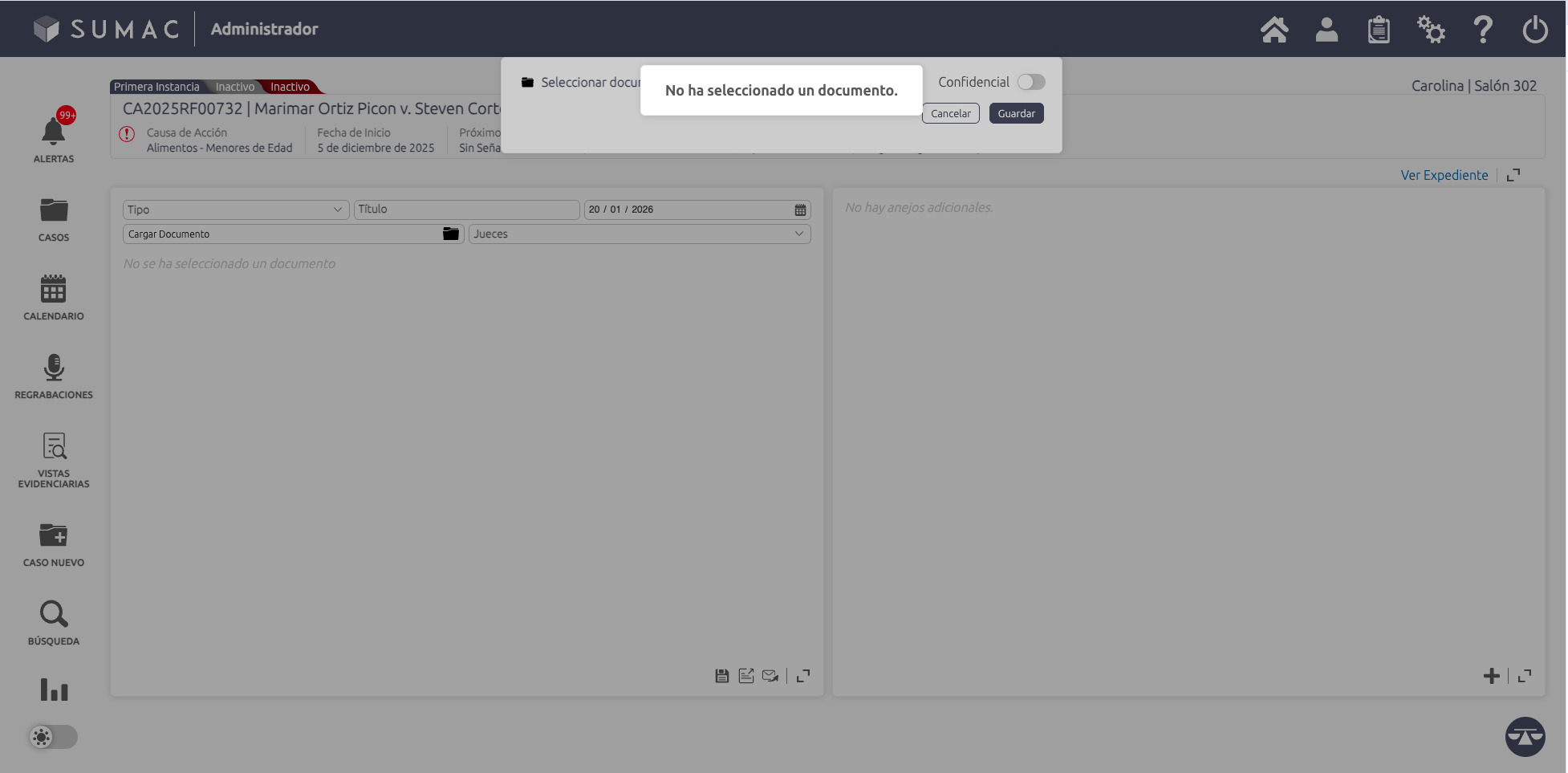Click the power logout icon
The image size is (1568, 773).
[1534, 30]
